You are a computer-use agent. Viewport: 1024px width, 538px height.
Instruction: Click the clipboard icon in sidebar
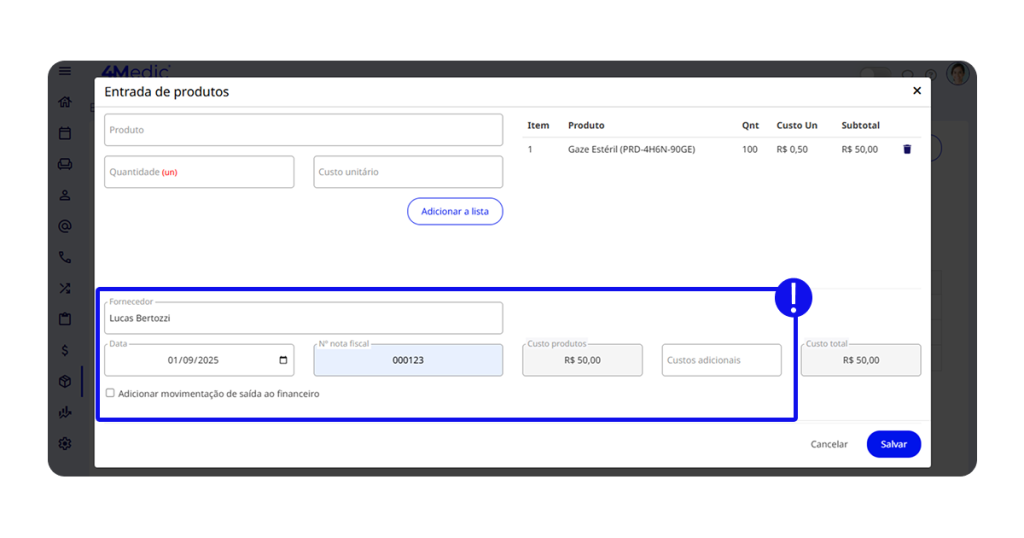[x=65, y=319]
